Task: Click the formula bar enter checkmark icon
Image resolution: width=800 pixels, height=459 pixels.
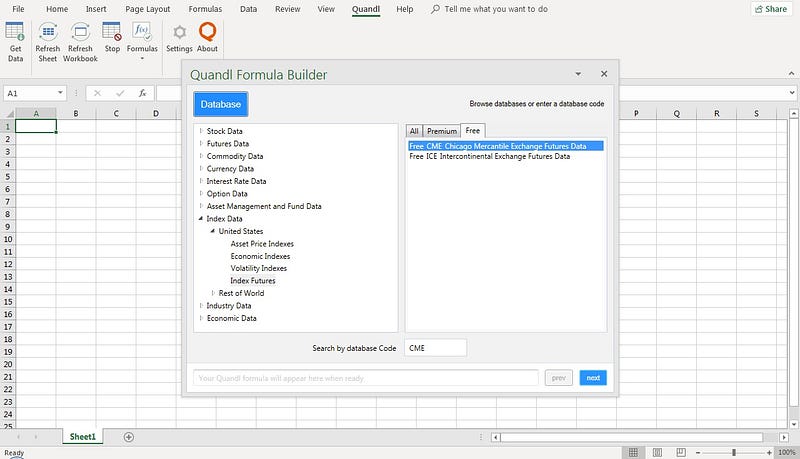Action: pyautogui.click(x=120, y=93)
